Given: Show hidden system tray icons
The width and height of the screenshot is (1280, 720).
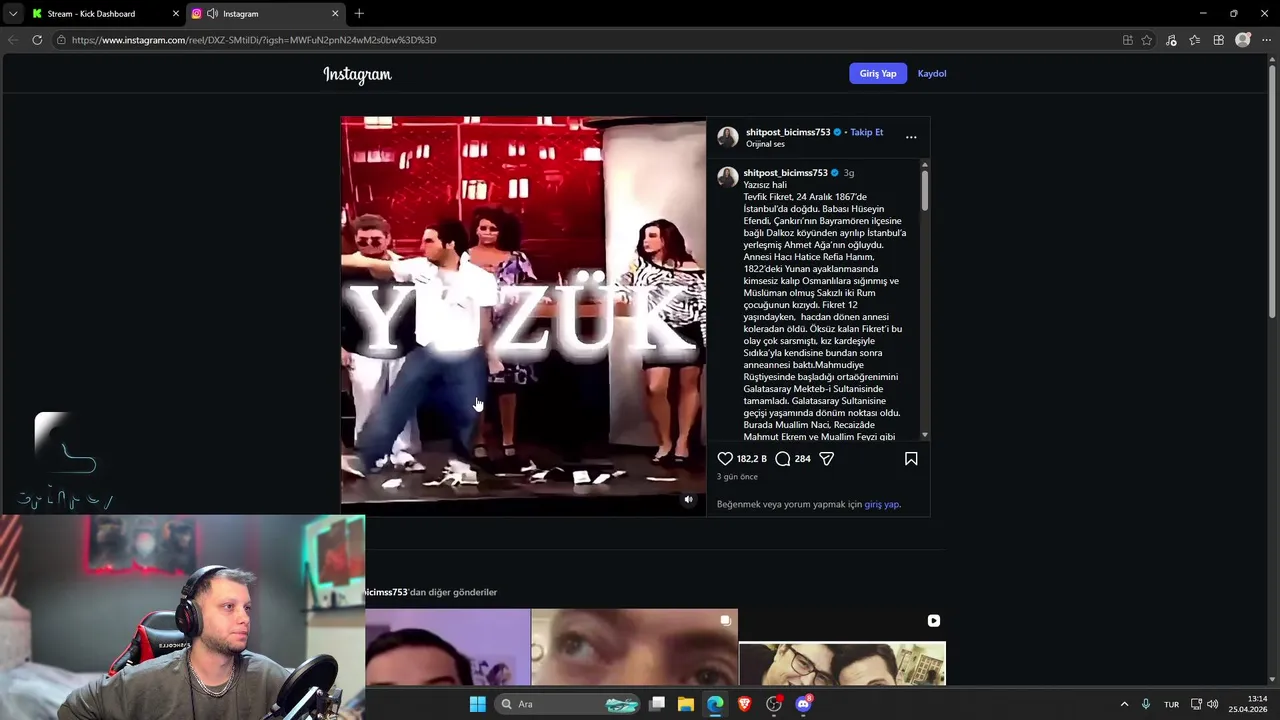Looking at the screenshot, I should (x=1124, y=704).
